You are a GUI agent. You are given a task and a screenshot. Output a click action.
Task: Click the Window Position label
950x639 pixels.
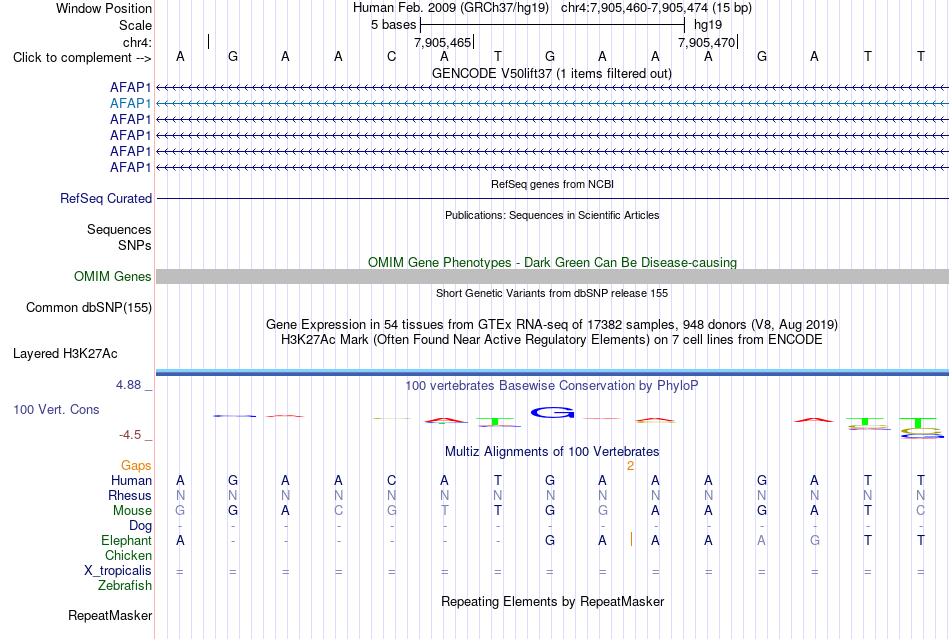click(104, 8)
